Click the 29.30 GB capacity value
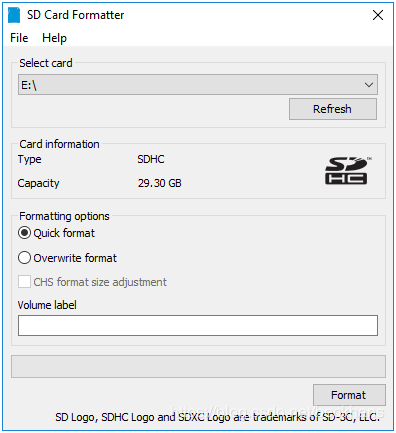Screen dimensions: 396x433 click(x=160, y=183)
